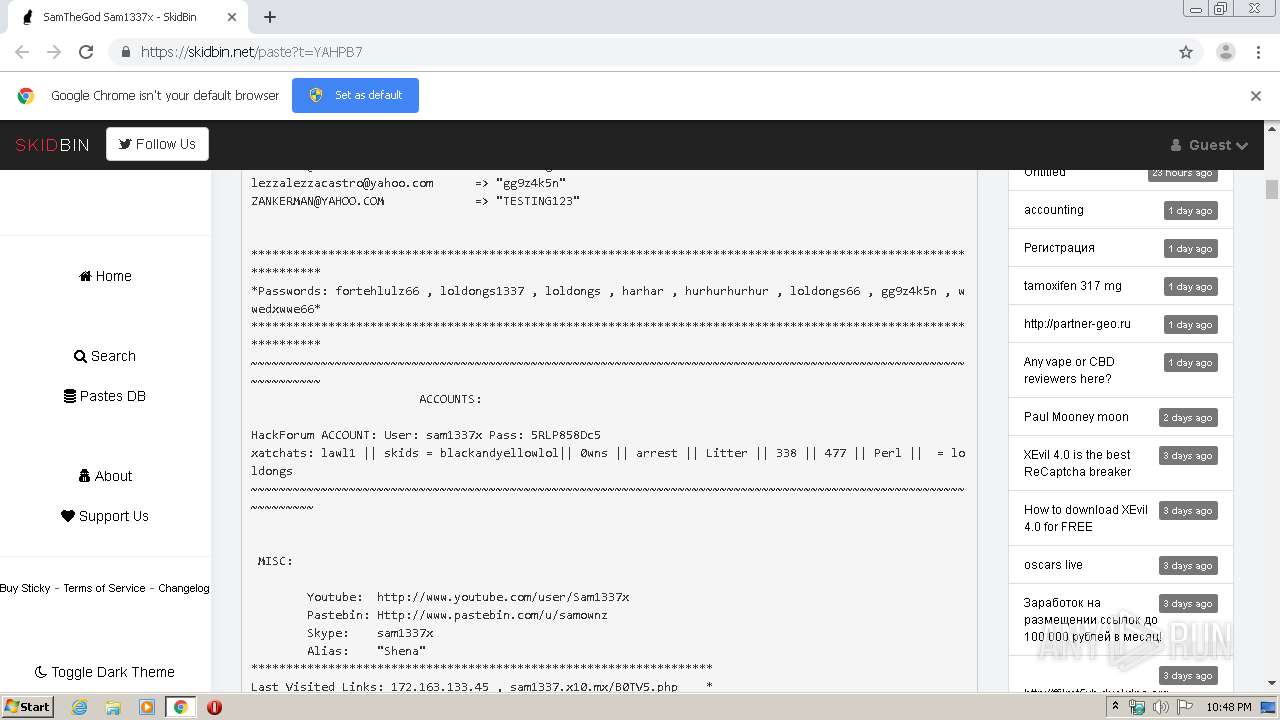Click Changelog link
This screenshot has width=1280, height=720.
click(x=184, y=588)
